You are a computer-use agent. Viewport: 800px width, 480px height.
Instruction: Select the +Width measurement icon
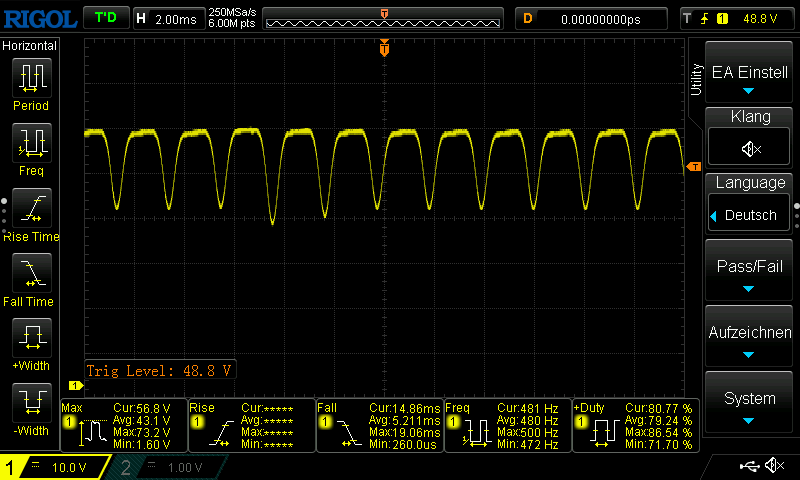pyautogui.click(x=32, y=338)
